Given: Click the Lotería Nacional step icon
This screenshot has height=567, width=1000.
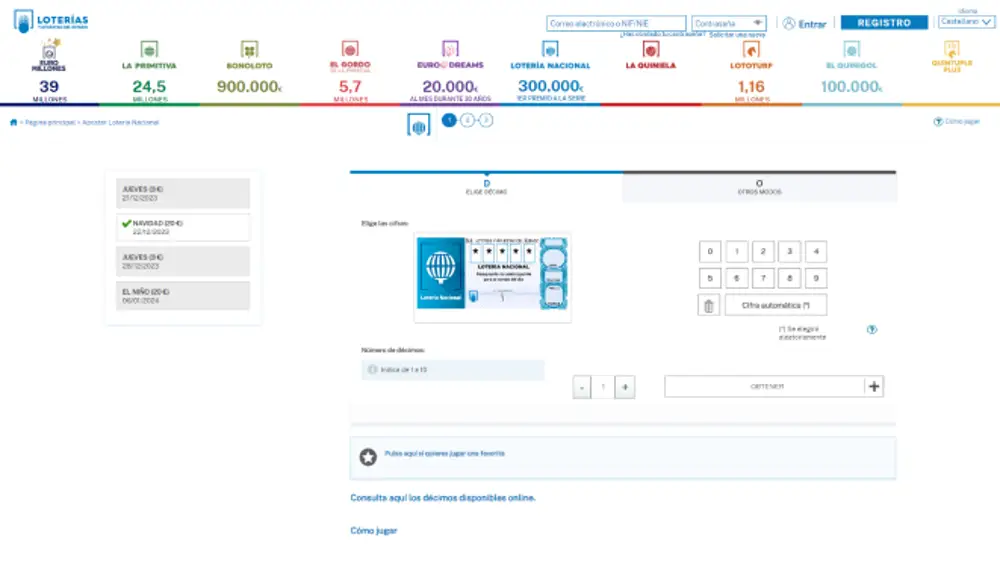Looking at the screenshot, I should click(x=418, y=125).
